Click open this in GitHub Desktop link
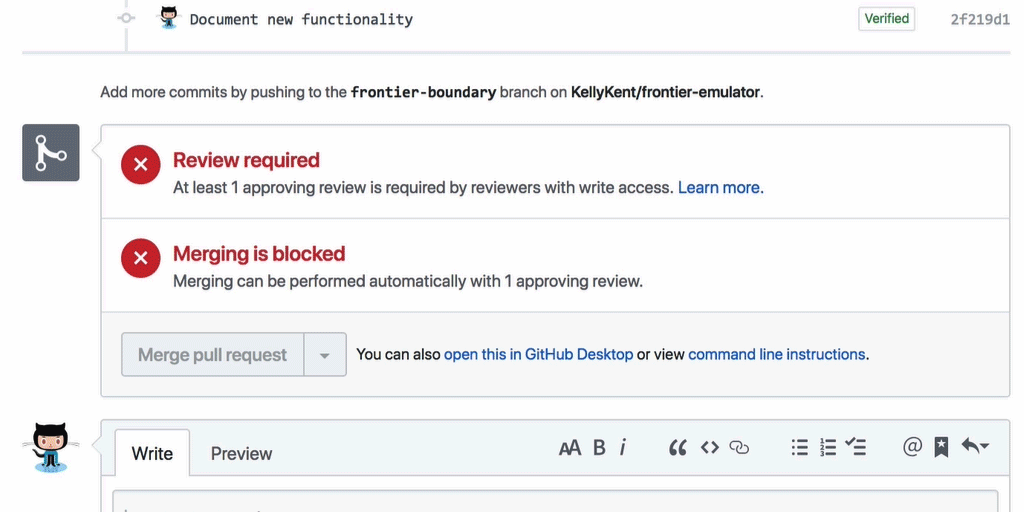The width and height of the screenshot is (1024, 512). (x=538, y=354)
